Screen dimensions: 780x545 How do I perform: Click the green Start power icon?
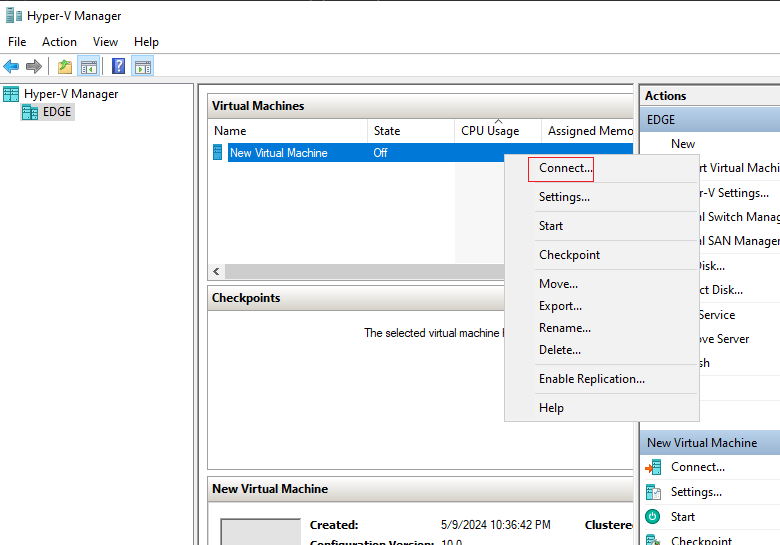[x=653, y=517]
